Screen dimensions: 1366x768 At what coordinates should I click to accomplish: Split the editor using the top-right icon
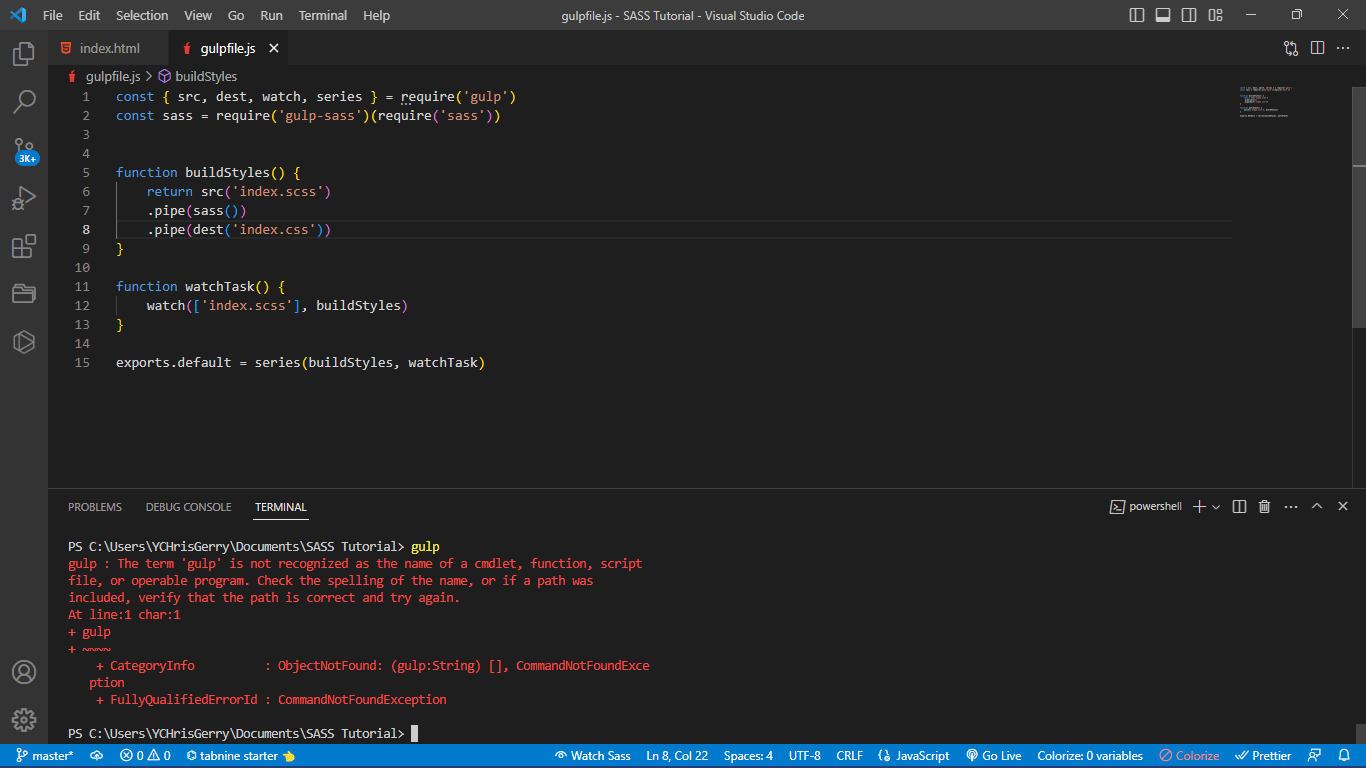[x=1315, y=47]
